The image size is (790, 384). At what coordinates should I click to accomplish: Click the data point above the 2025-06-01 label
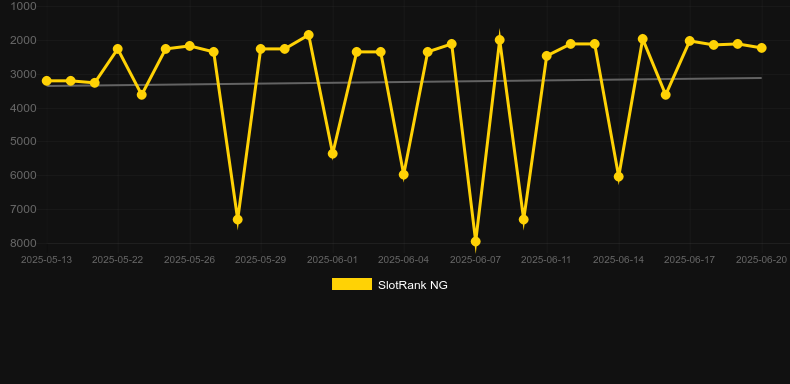point(333,154)
